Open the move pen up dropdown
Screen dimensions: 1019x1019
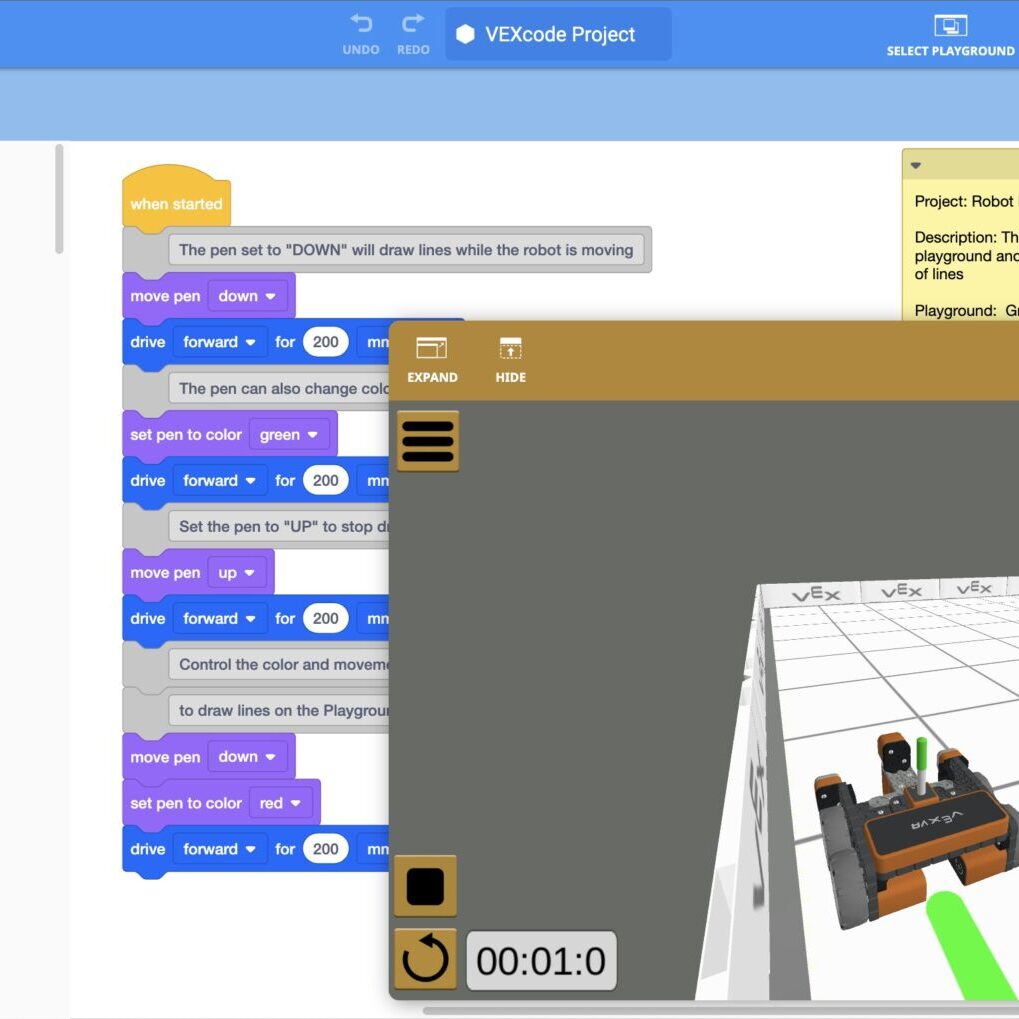pyautogui.click(x=237, y=573)
